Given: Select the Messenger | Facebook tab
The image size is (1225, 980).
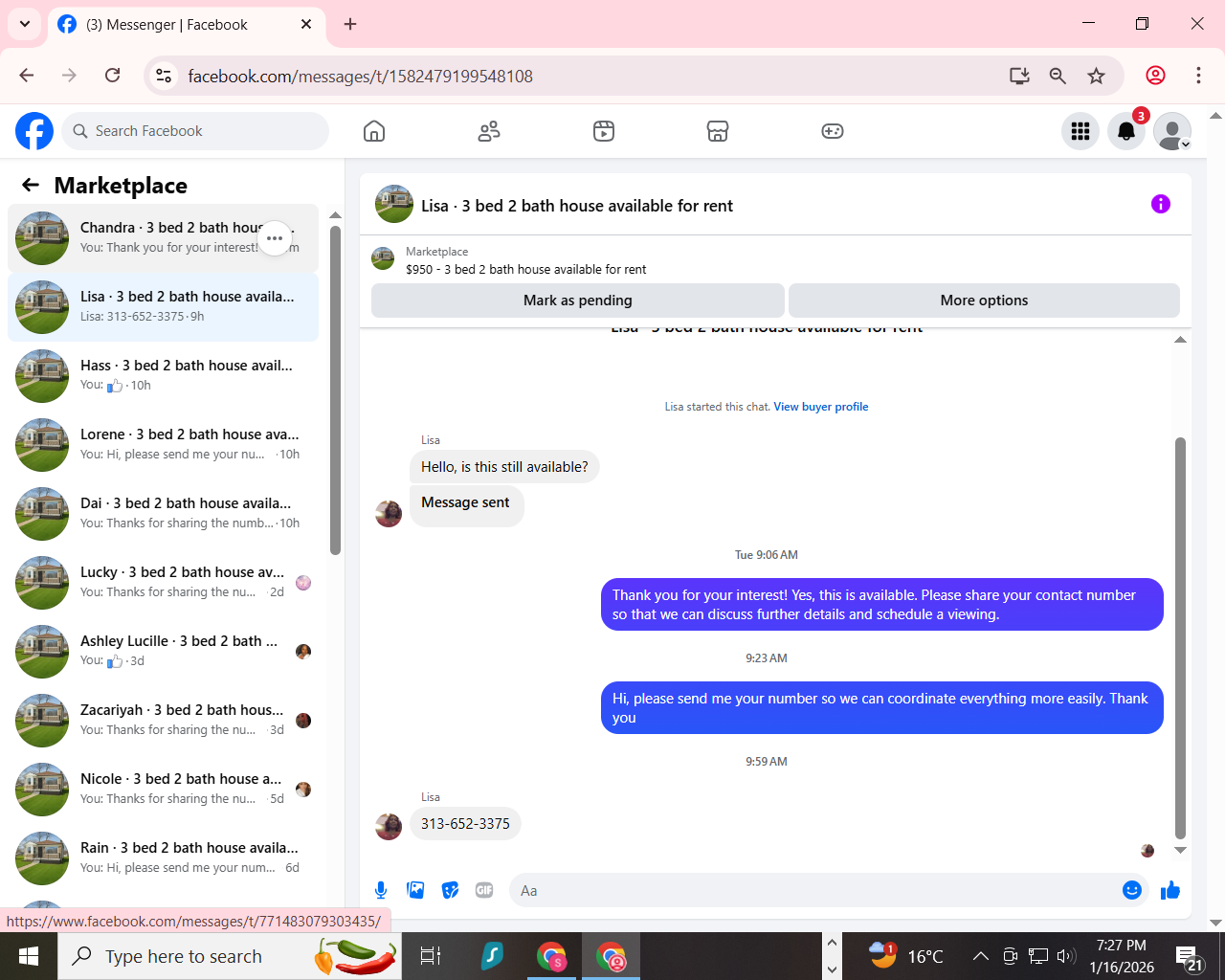Looking at the screenshot, I should coord(187,24).
